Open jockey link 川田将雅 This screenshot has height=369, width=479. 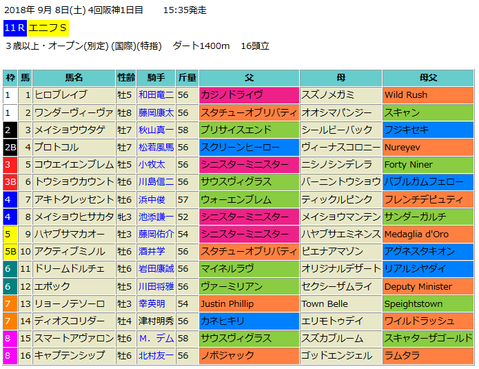point(156,287)
